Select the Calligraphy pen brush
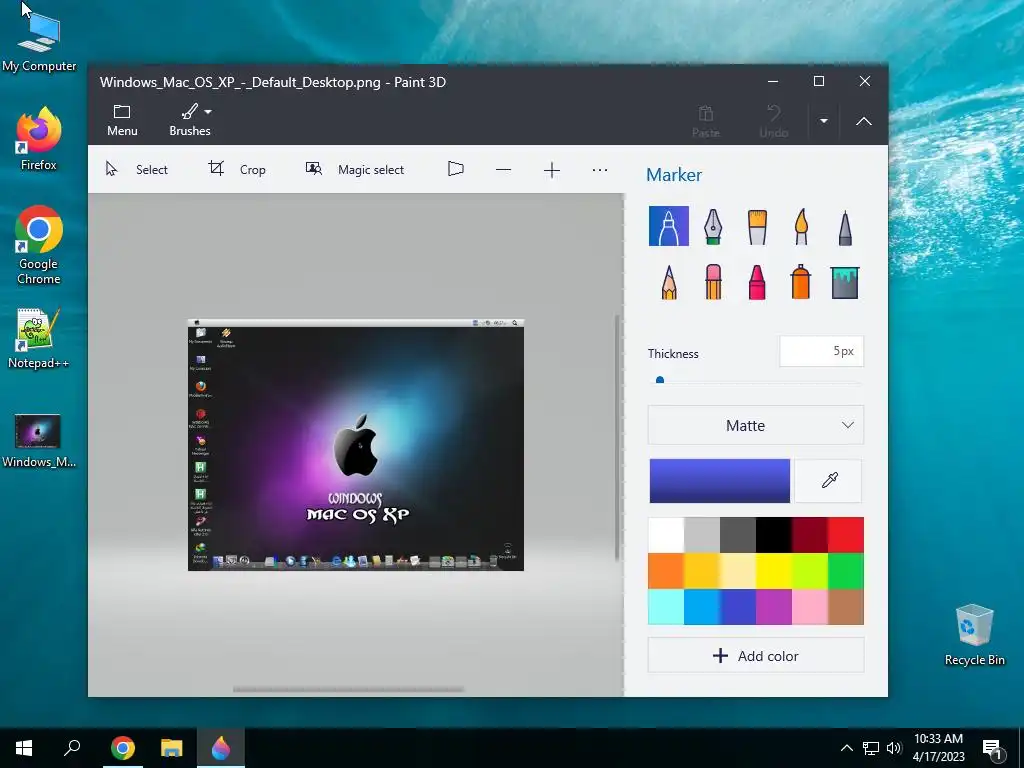The image size is (1024, 768). point(712,226)
